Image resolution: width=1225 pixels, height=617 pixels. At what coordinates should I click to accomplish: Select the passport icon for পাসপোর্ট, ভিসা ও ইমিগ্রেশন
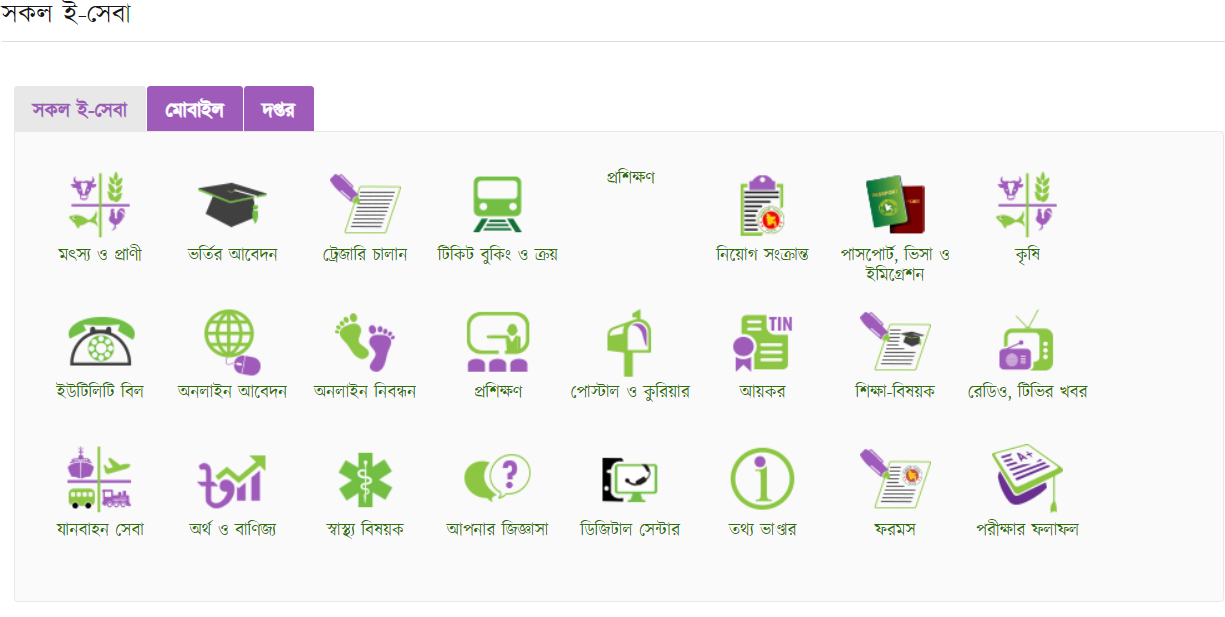(895, 205)
